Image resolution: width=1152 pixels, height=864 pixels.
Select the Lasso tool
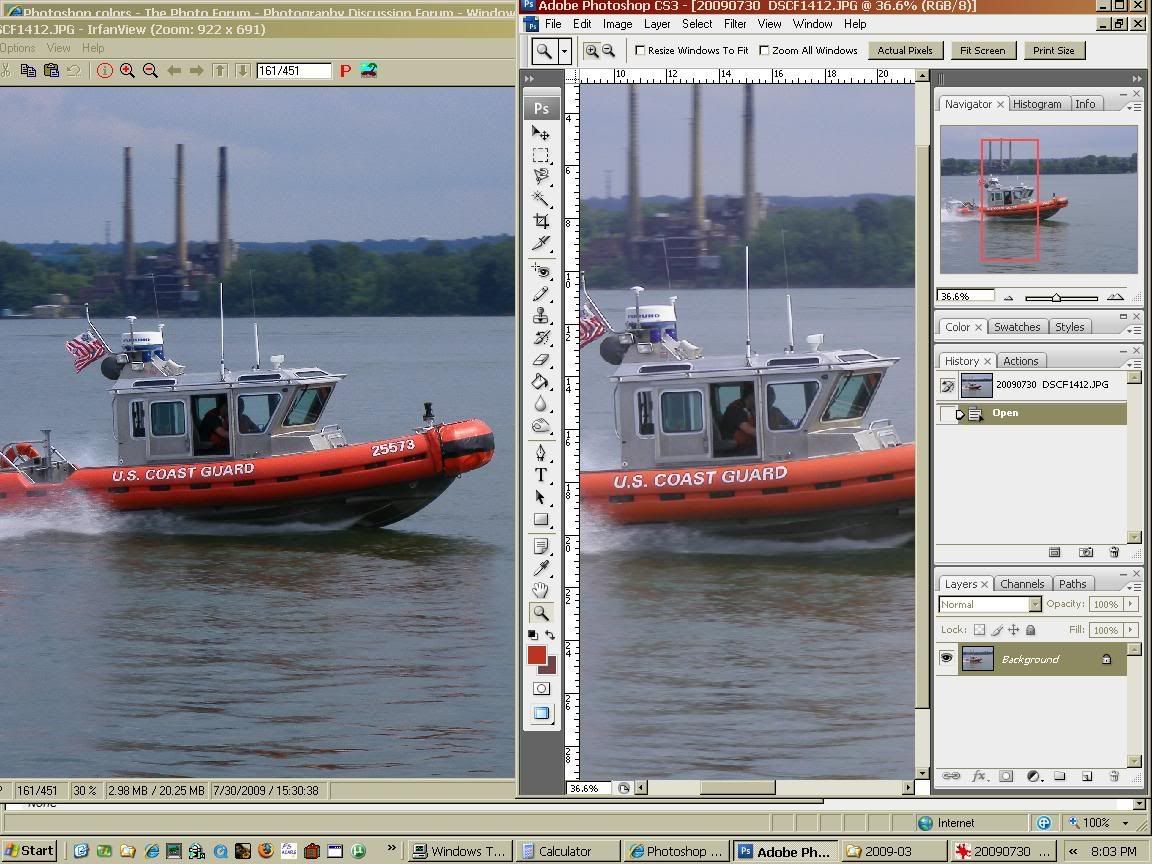click(x=541, y=176)
